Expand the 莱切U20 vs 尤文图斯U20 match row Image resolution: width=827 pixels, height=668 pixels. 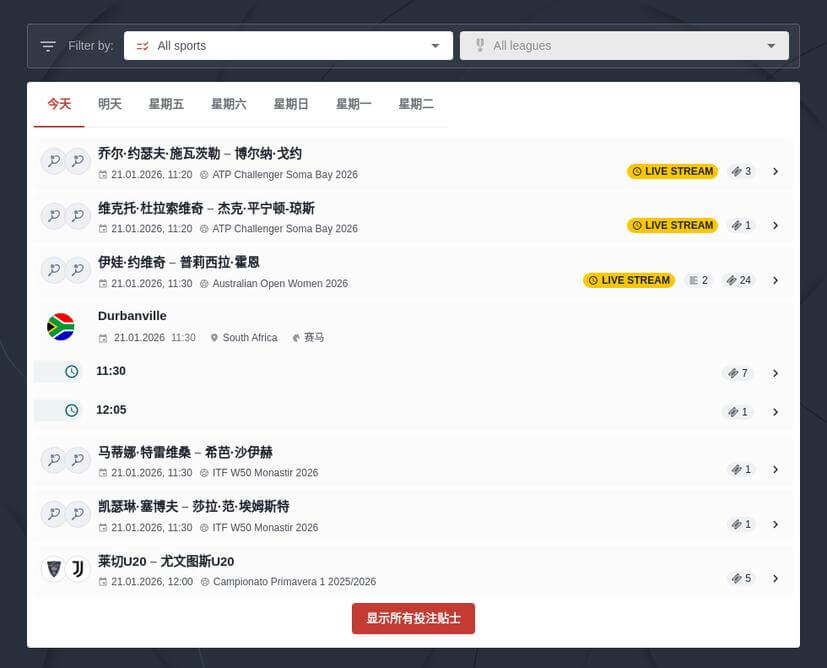[776, 578]
